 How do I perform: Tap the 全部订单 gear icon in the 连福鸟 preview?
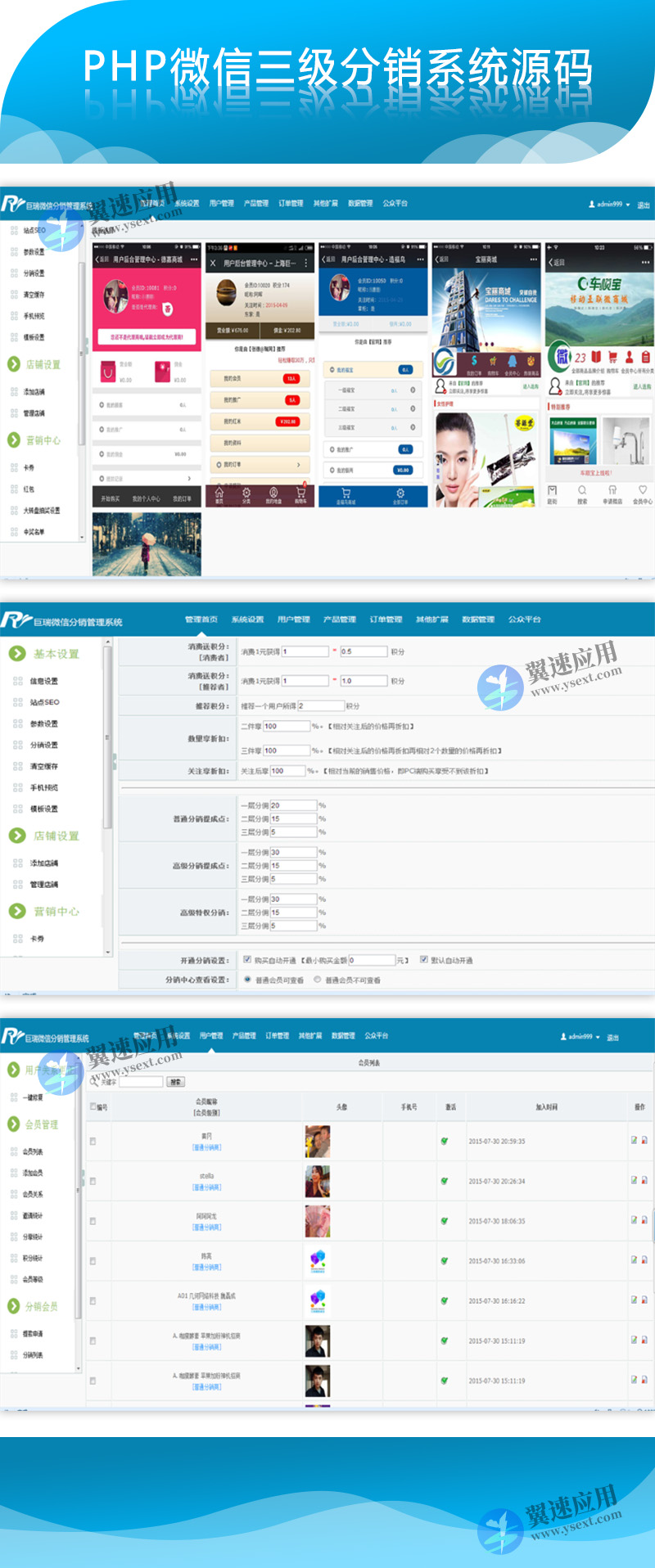(x=400, y=493)
